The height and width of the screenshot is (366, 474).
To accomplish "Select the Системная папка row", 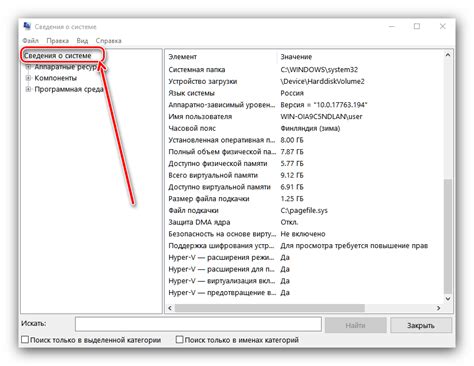I will [x=304, y=70].
